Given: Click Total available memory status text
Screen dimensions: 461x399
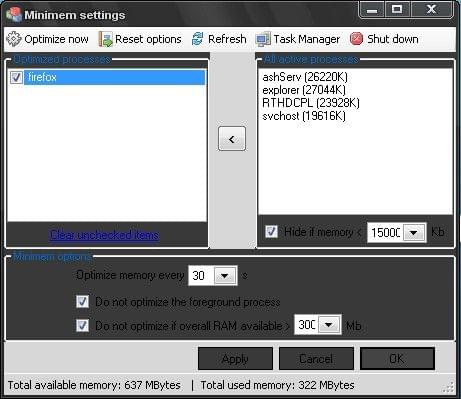Looking at the screenshot, I should coord(94,385).
